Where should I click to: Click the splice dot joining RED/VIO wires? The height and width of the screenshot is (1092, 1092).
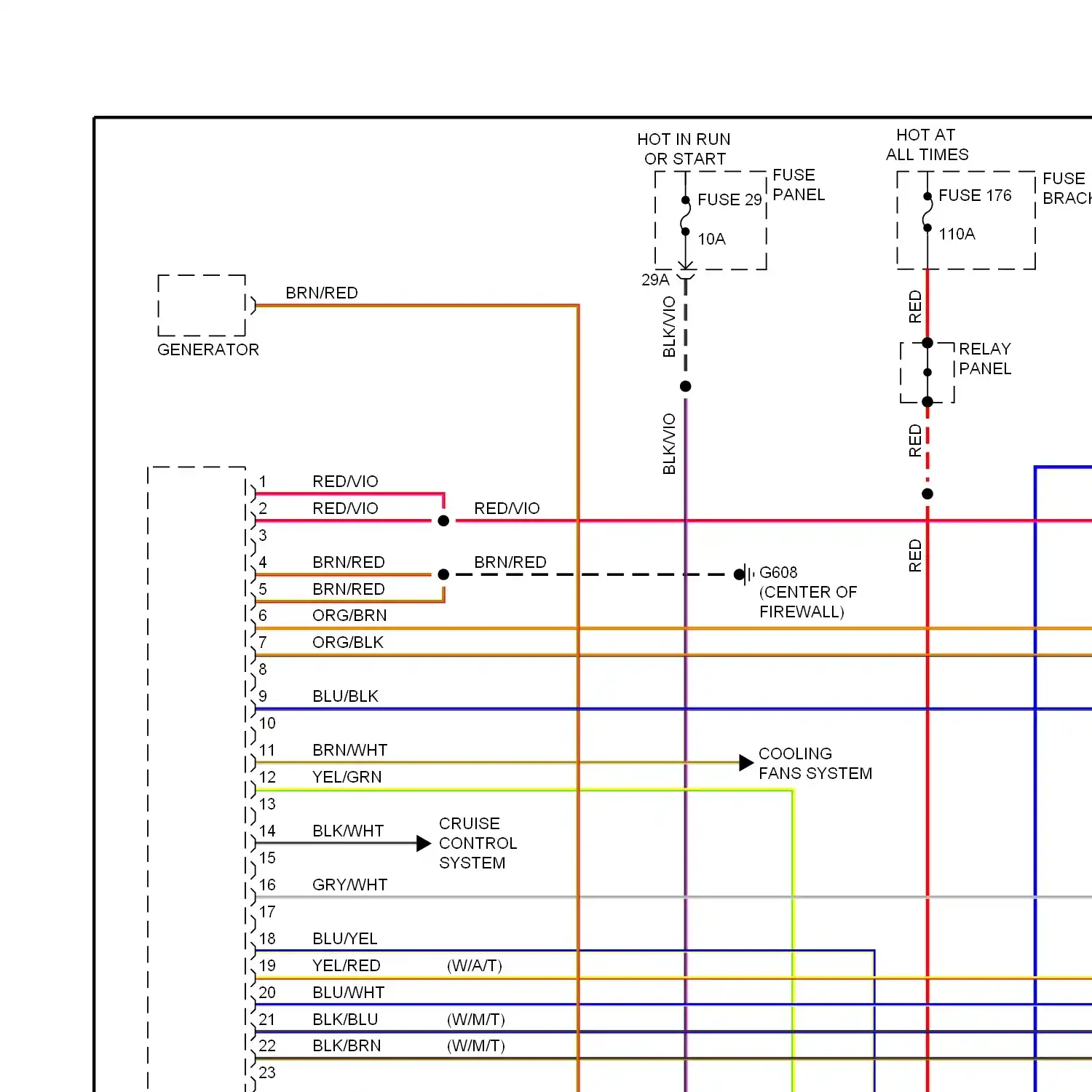pyautogui.click(x=443, y=521)
